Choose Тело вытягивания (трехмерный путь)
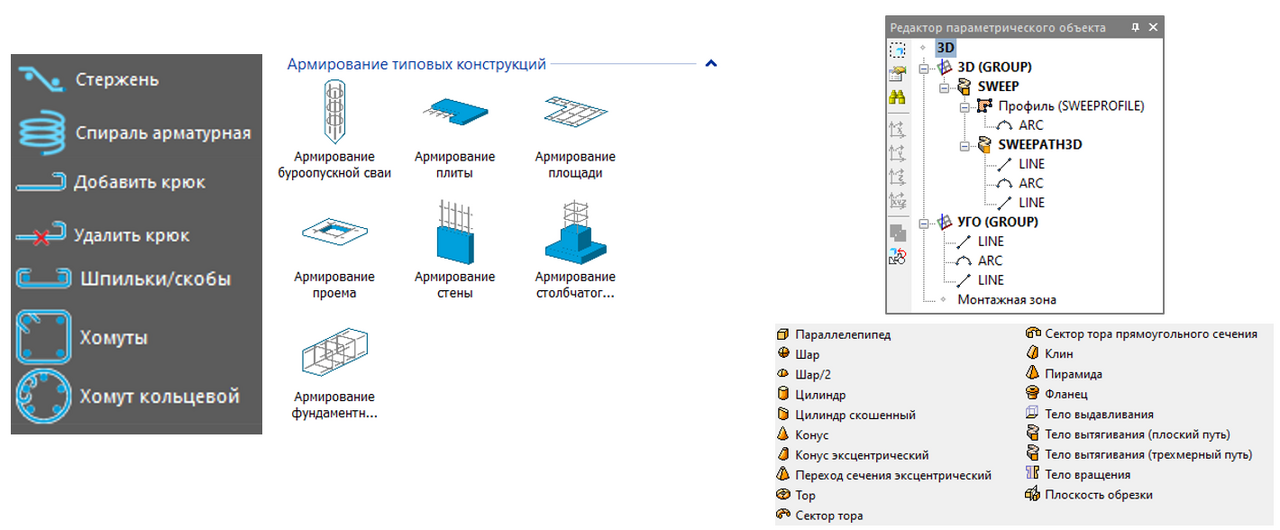1280x530 pixels. 1140,454
